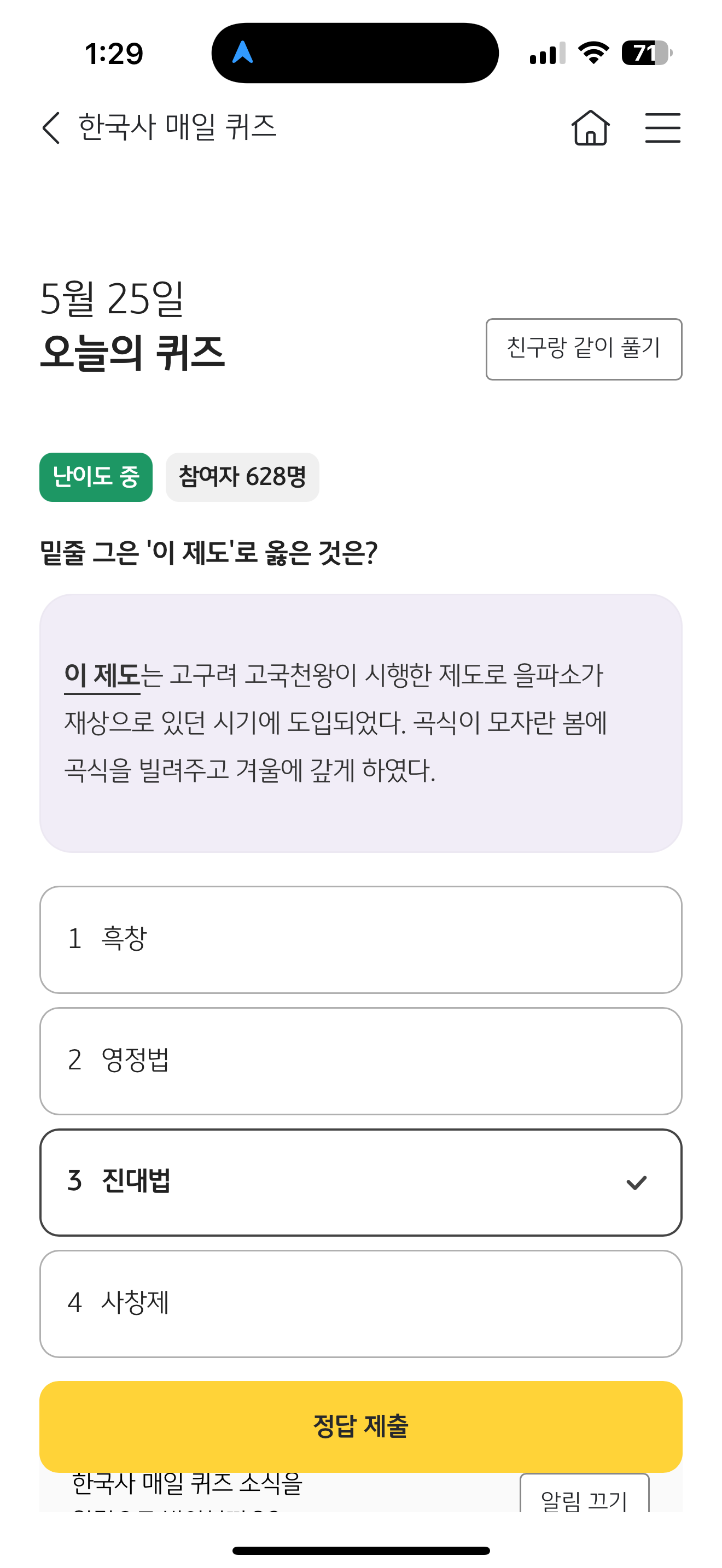The width and height of the screenshot is (722, 1568).
Task: Click the checkmark on 진대법 option
Action: click(636, 1182)
